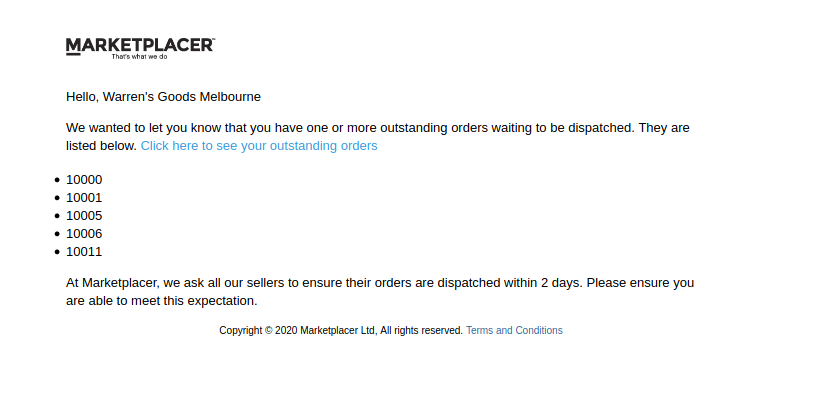Click the "2 days" text in the dispatch notice
The image size is (824, 400).
pyautogui.click(x=561, y=283)
